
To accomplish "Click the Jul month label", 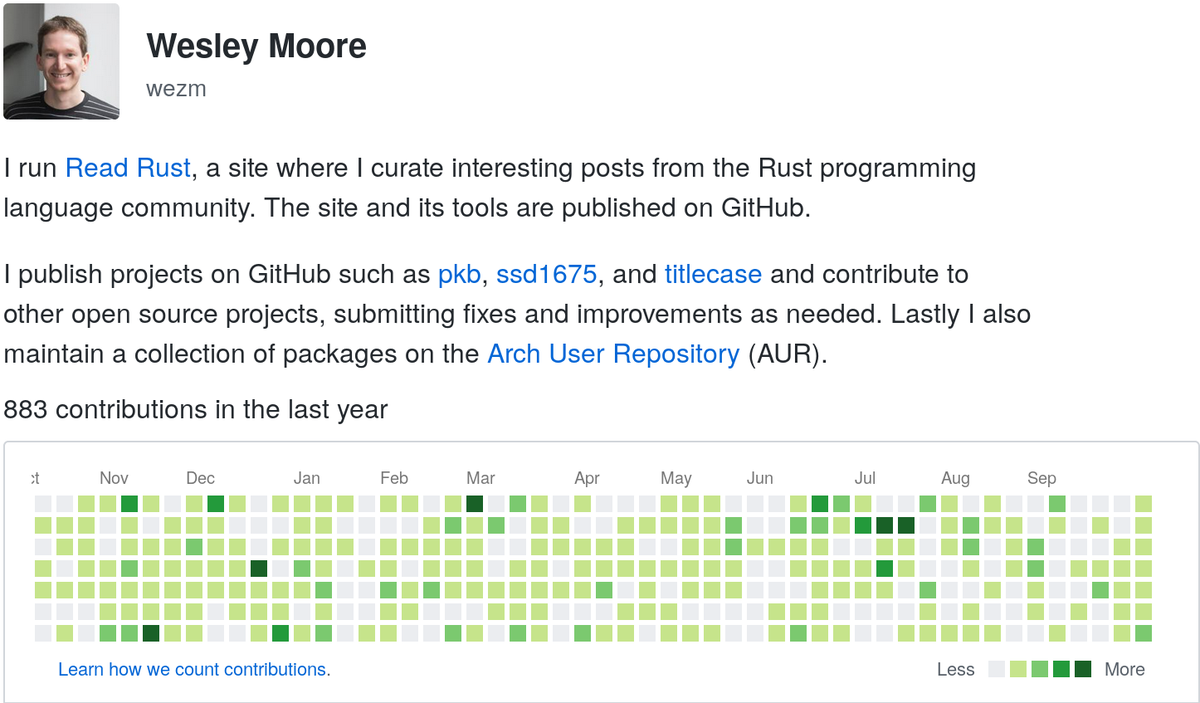I will pyautogui.click(x=865, y=478).
